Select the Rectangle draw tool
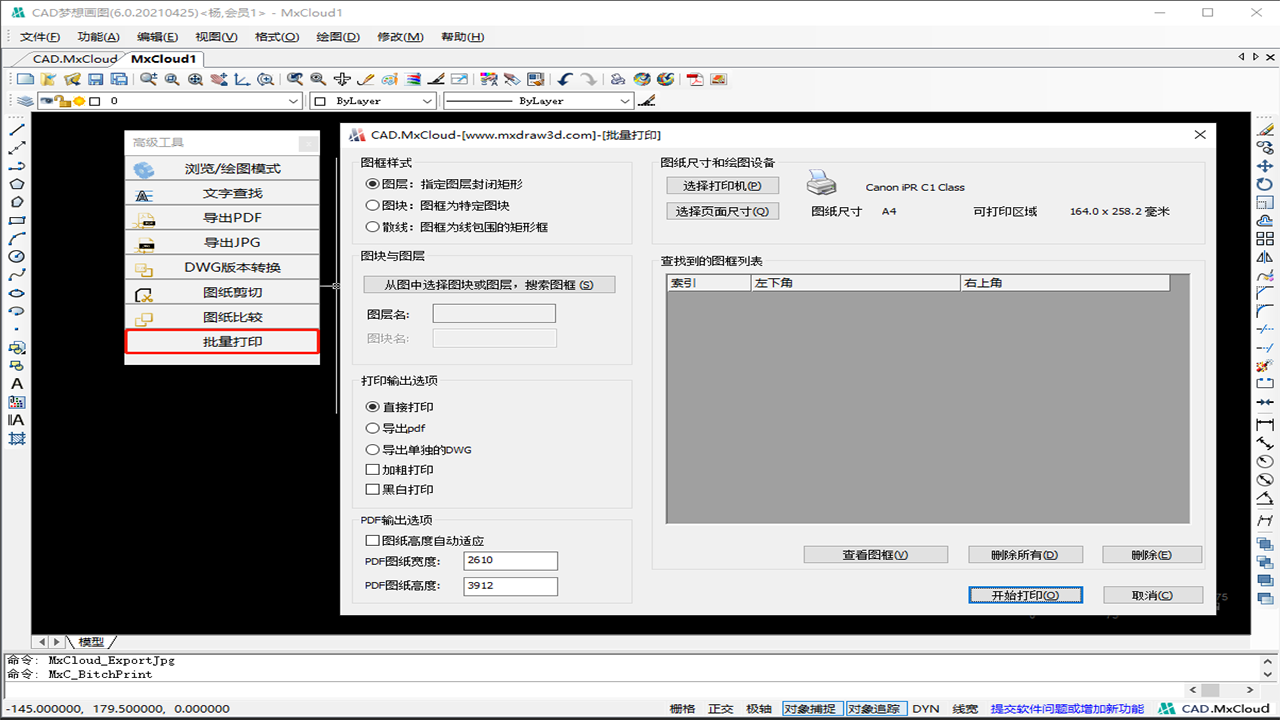Image resolution: width=1280 pixels, height=720 pixels. [x=16, y=220]
